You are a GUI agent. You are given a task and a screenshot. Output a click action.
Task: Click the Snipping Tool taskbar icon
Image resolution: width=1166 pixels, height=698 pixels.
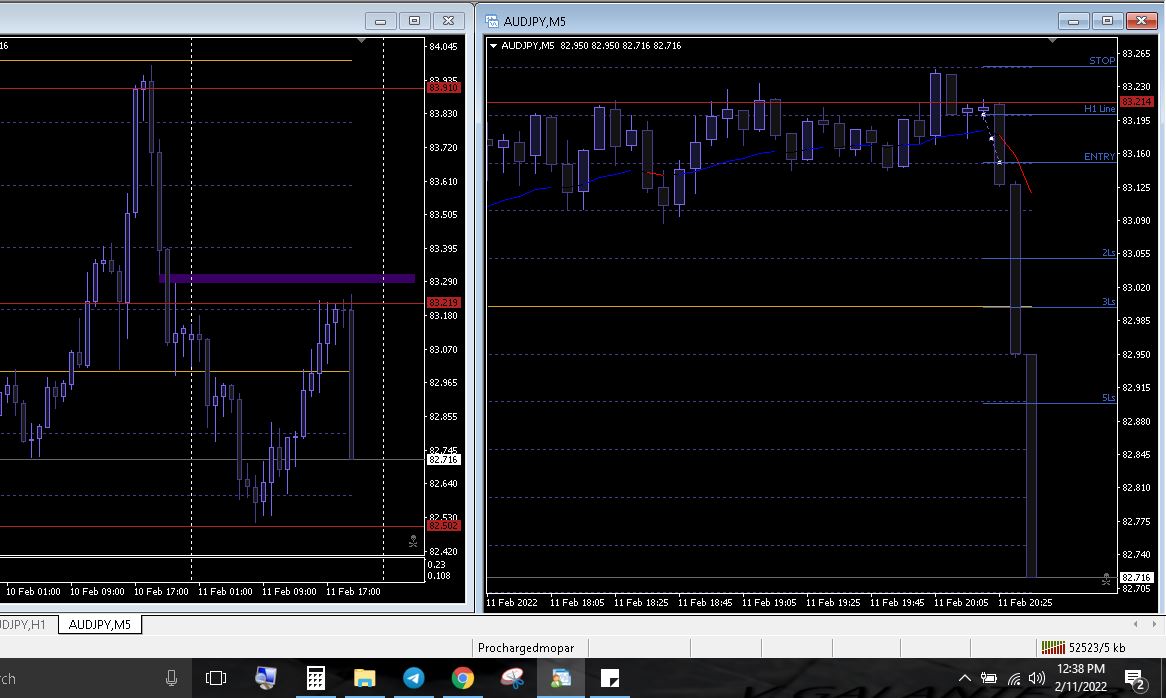[511, 678]
